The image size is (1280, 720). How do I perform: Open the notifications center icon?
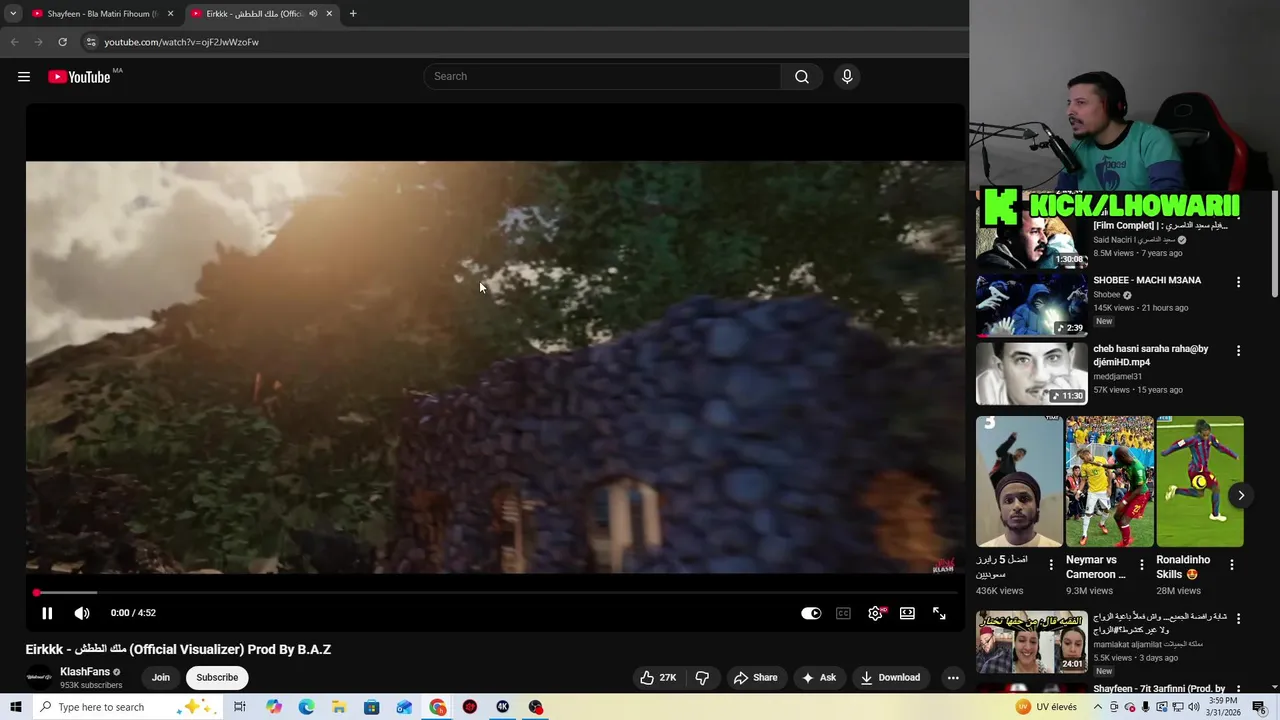point(1259,707)
